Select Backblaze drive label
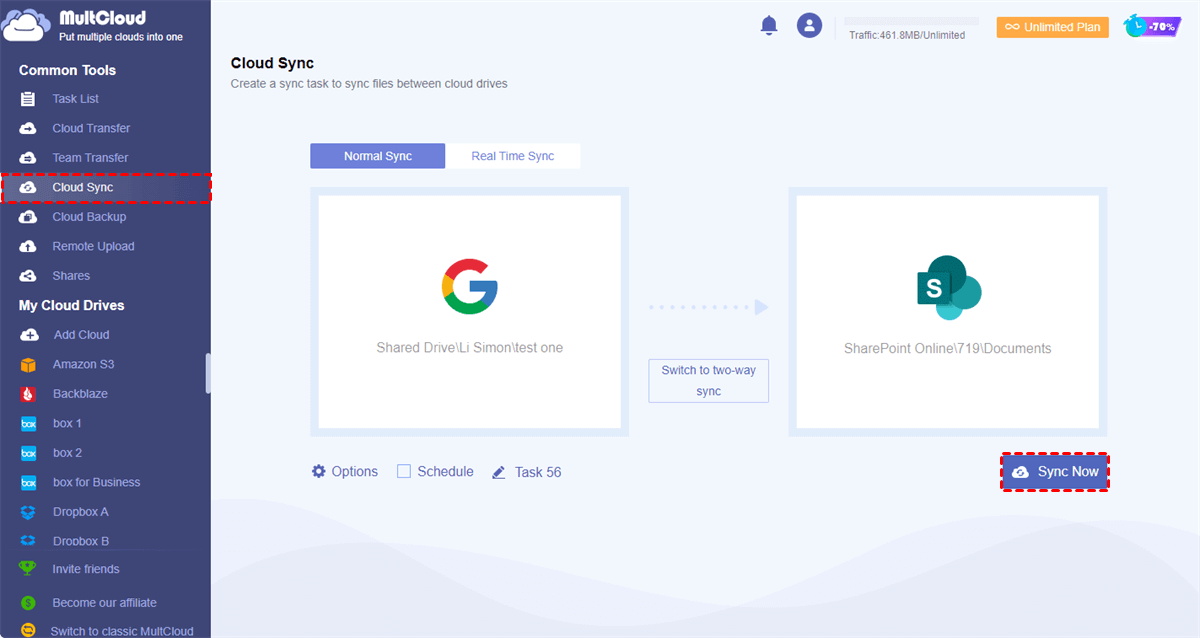This screenshot has width=1200, height=638. click(80, 394)
